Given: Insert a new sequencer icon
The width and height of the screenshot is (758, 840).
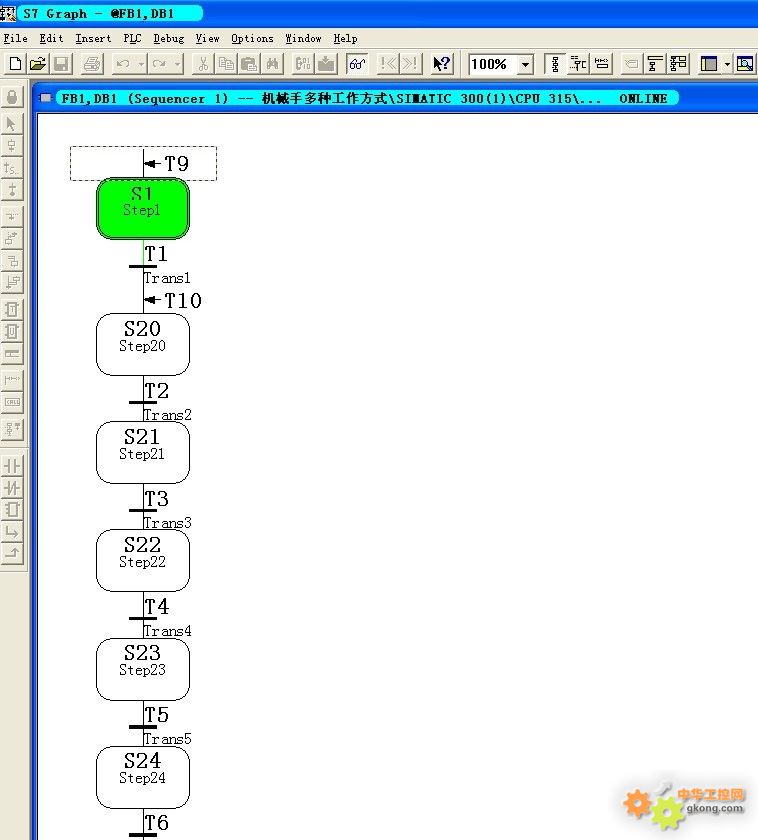Looking at the screenshot, I should [12, 429].
